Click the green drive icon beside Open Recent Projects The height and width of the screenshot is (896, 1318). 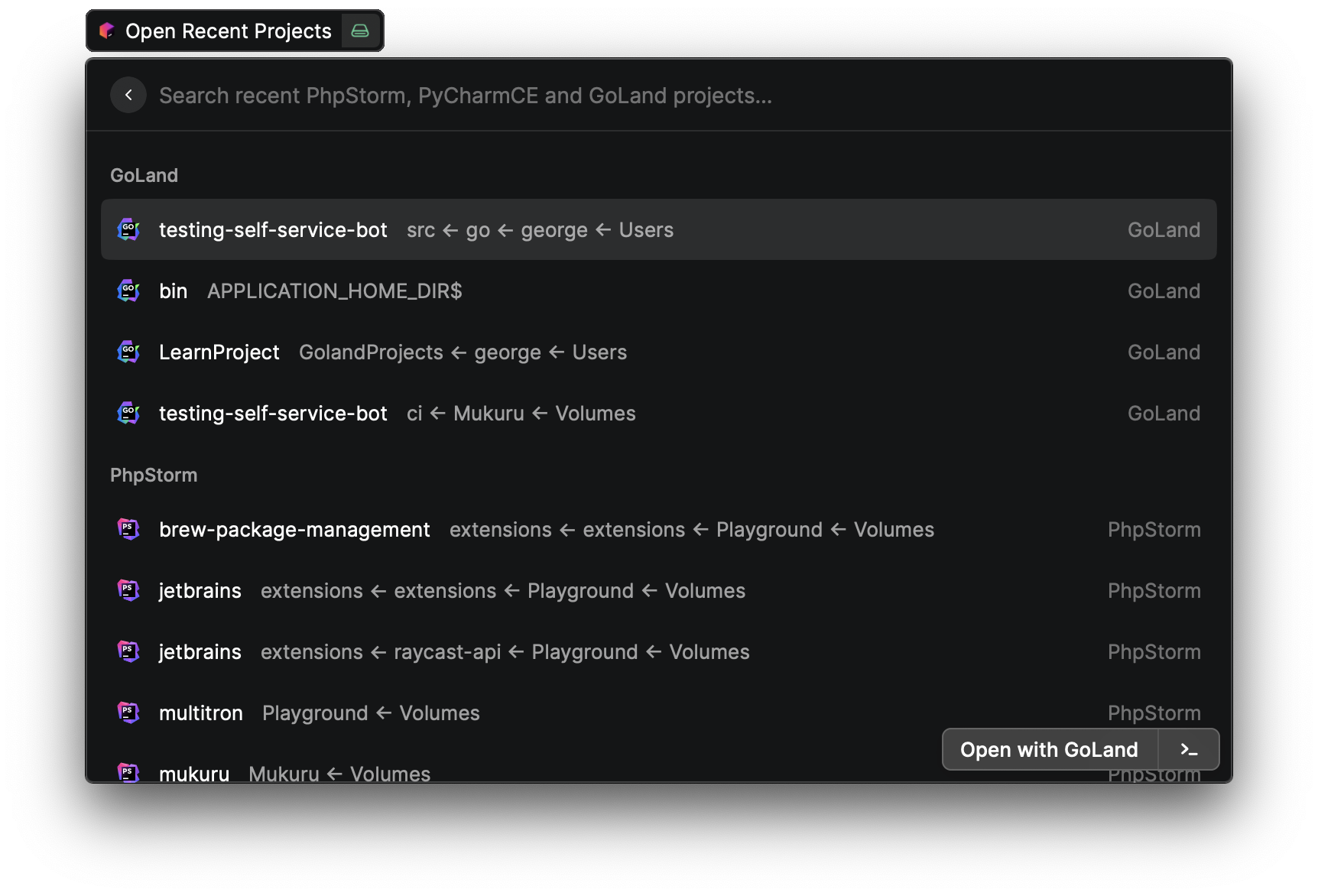360,31
